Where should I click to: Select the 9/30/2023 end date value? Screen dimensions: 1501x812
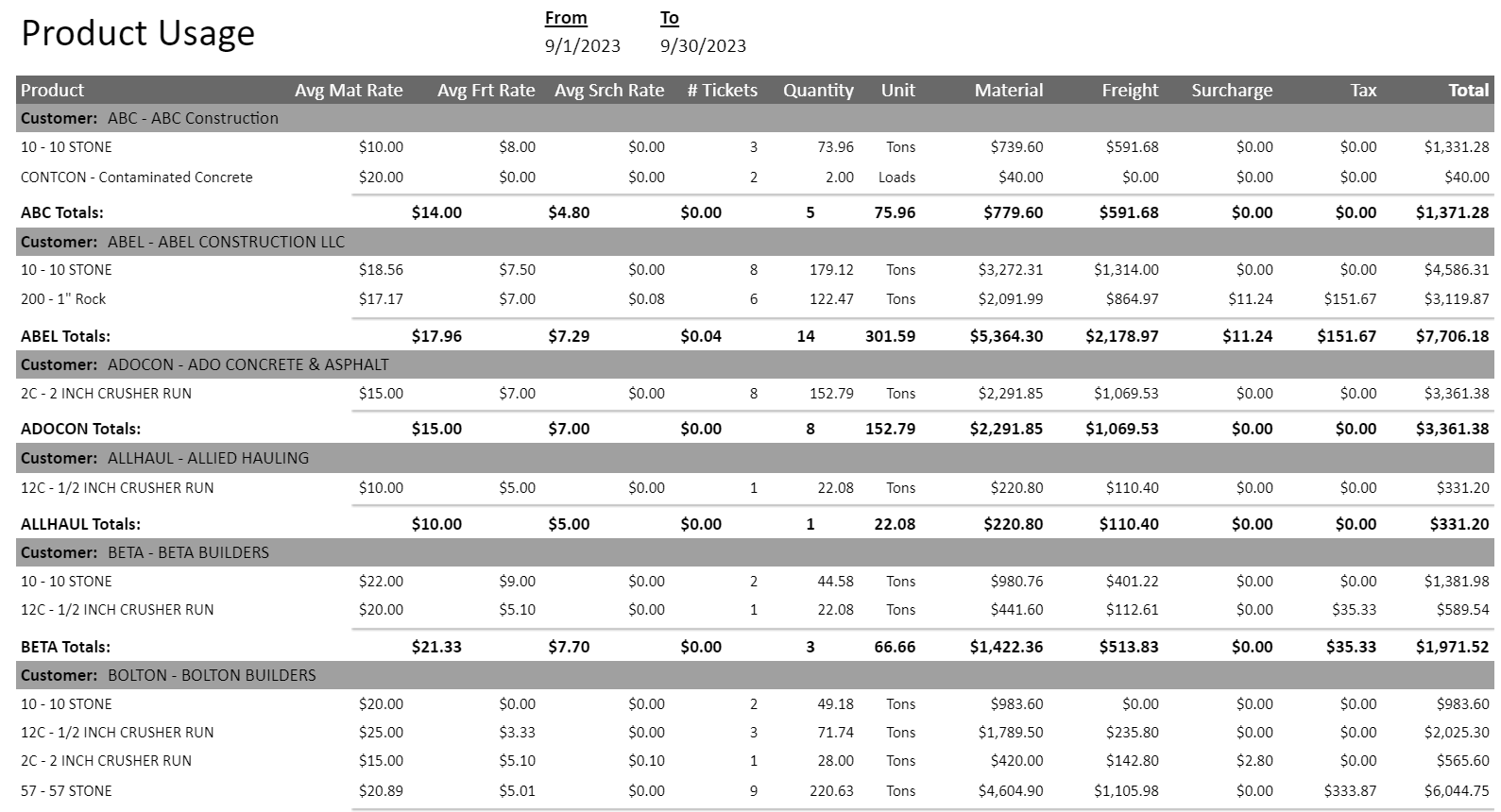tap(703, 45)
